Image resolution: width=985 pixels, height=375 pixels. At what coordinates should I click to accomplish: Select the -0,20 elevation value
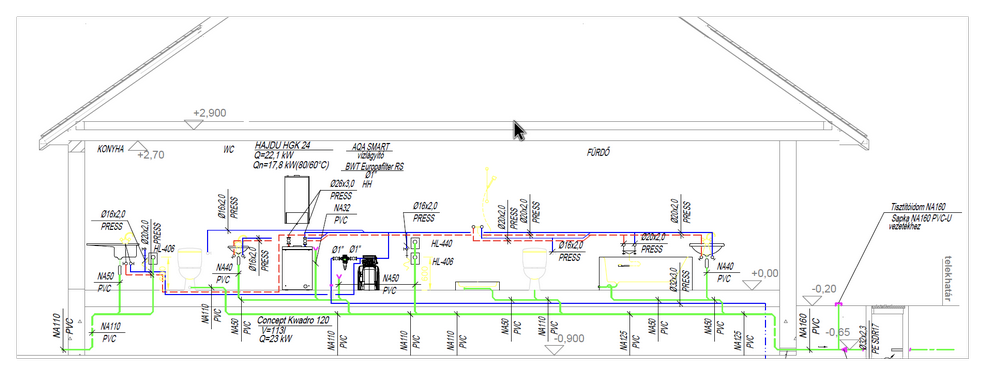point(824,289)
